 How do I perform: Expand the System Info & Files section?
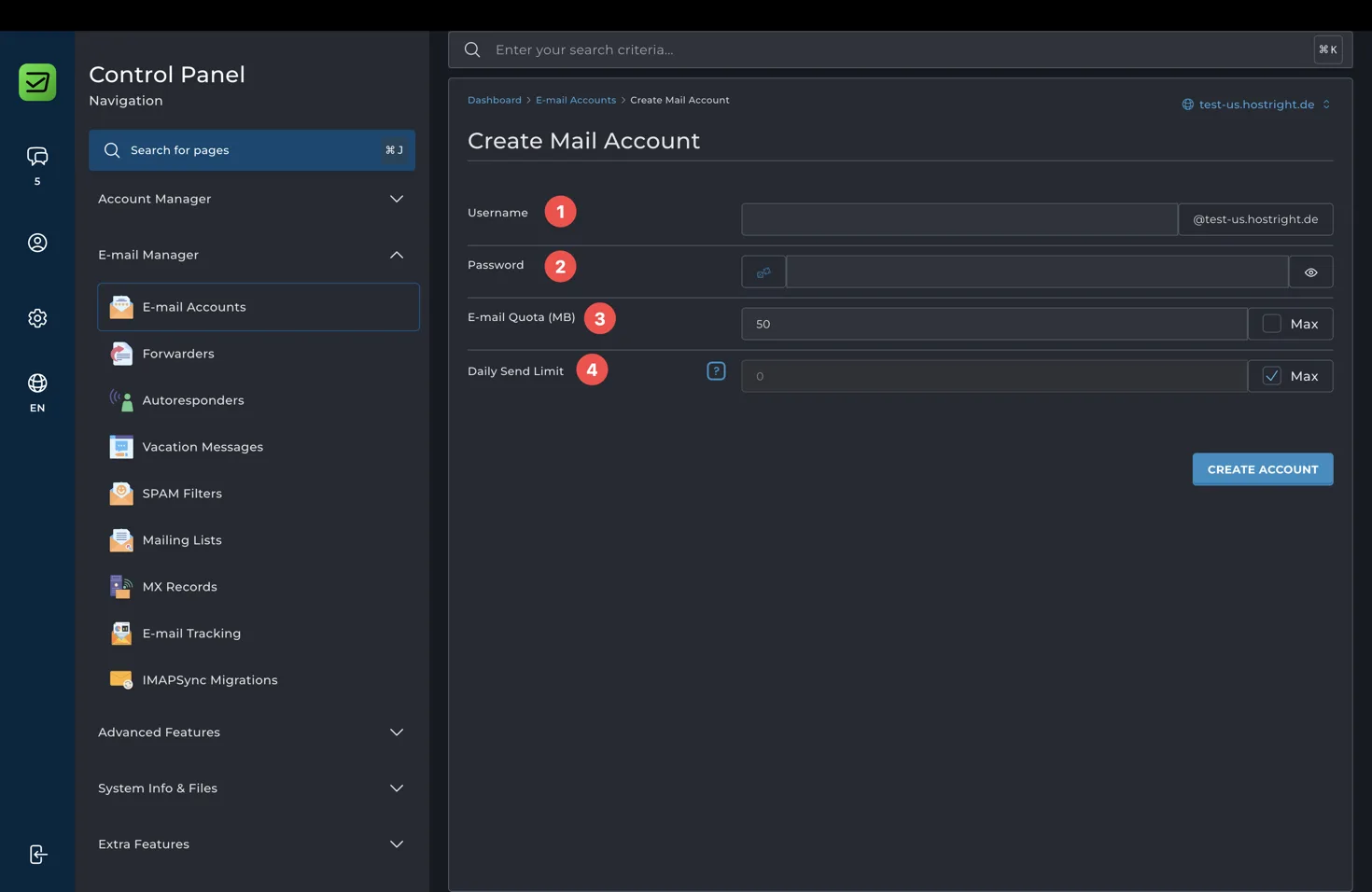coord(252,788)
